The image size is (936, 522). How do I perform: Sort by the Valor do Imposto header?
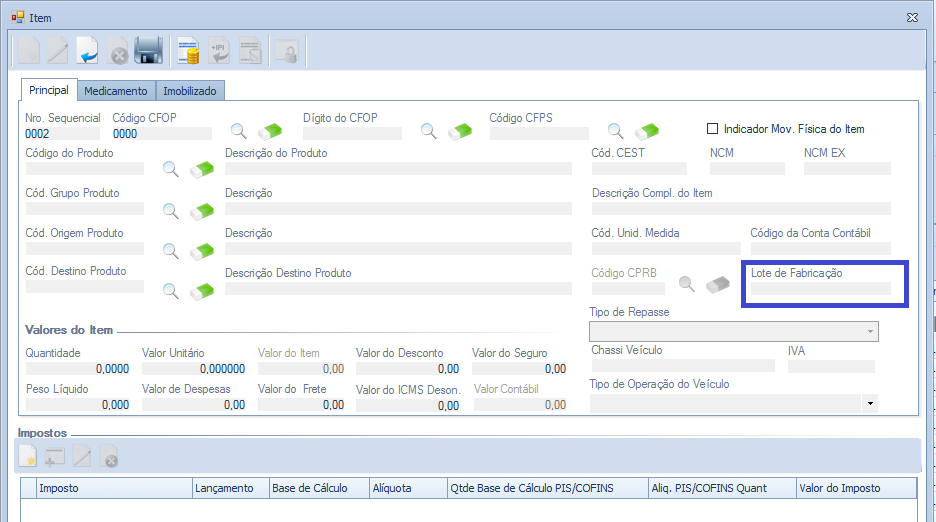857,488
